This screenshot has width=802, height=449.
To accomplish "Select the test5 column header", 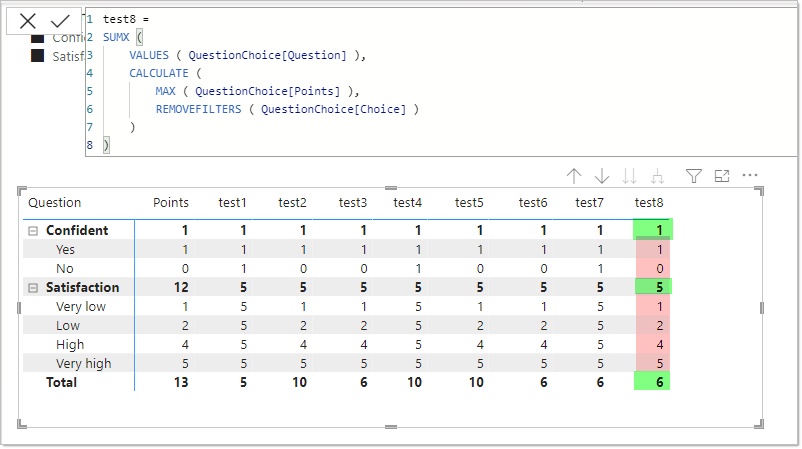I will [x=469, y=203].
